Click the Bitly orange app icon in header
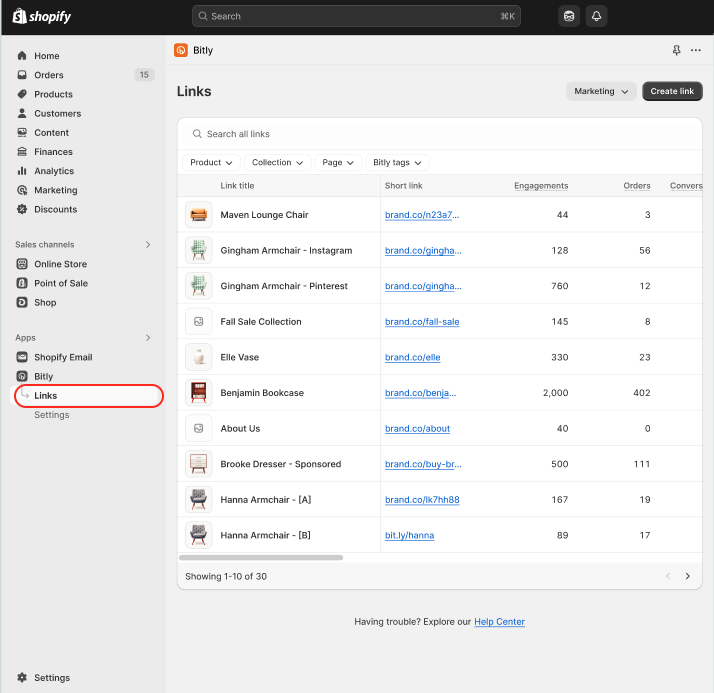The height and width of the screenshot is (693, 714). tap(181, 50)
